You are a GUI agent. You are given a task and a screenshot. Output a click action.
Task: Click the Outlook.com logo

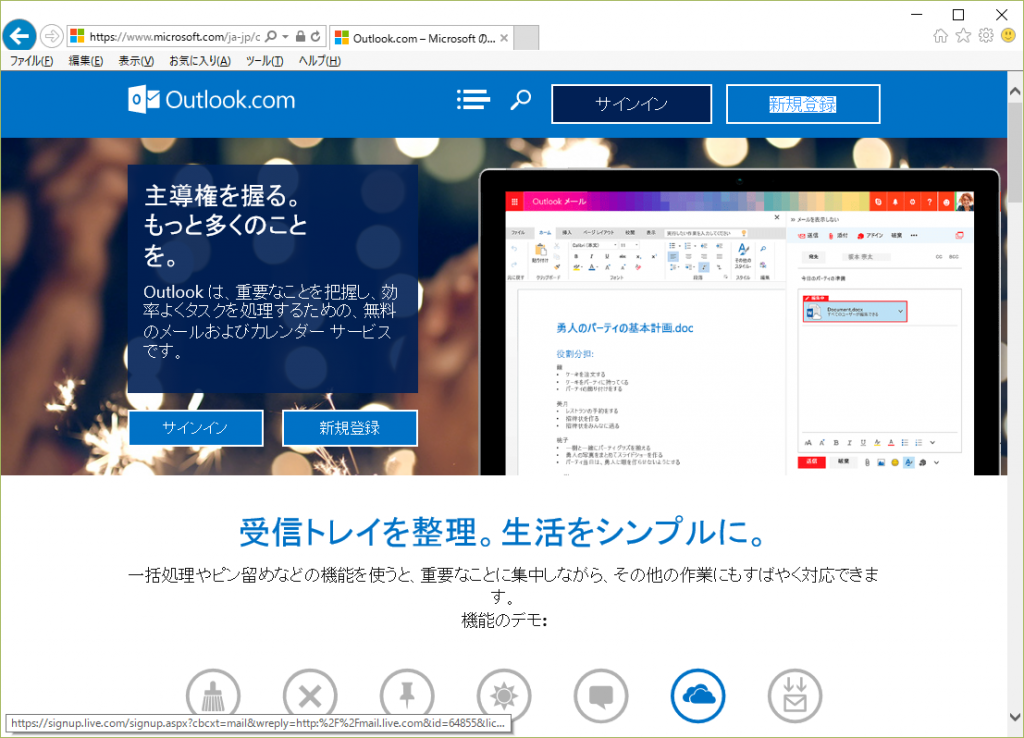point(212,100)
